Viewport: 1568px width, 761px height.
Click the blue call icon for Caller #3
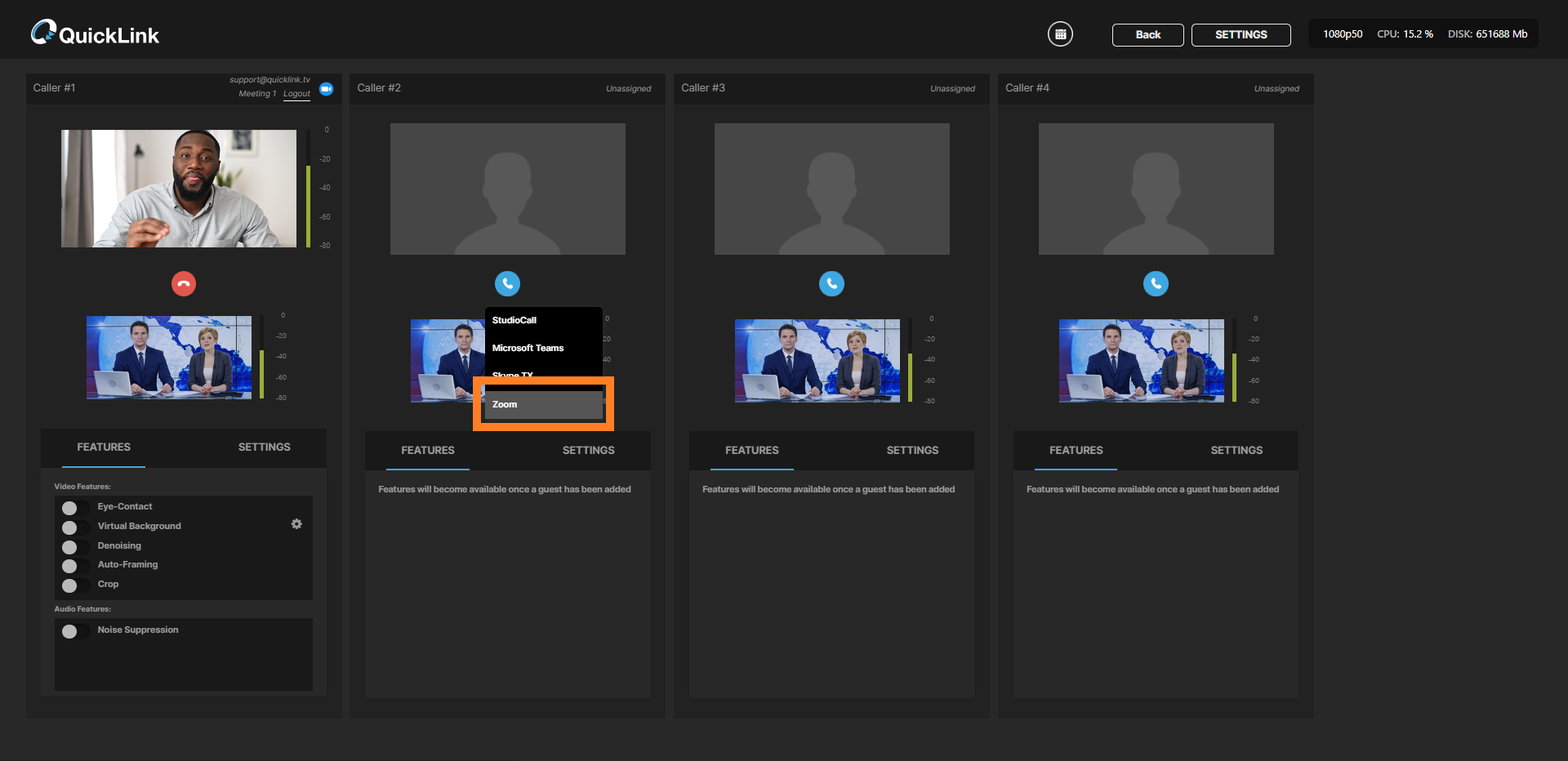(x=831, y=284)
